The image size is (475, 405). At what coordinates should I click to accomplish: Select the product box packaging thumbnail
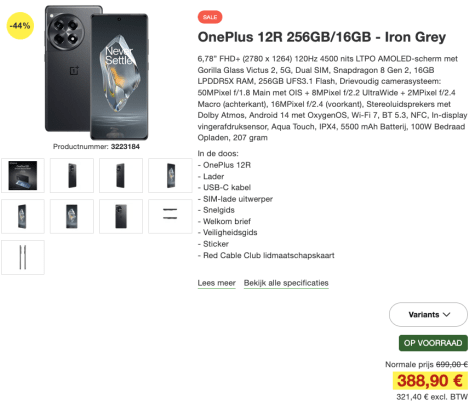tap(23, 175)
